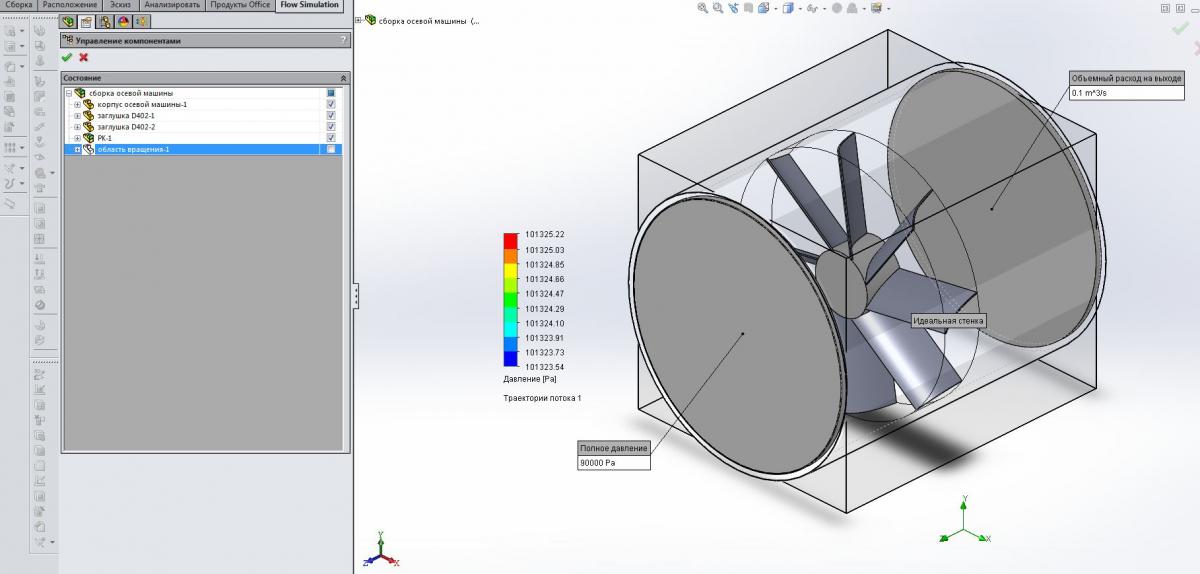Click the Идеальная стенка callout label
This screenshot has height=574, width=1200.
(948, 321)
